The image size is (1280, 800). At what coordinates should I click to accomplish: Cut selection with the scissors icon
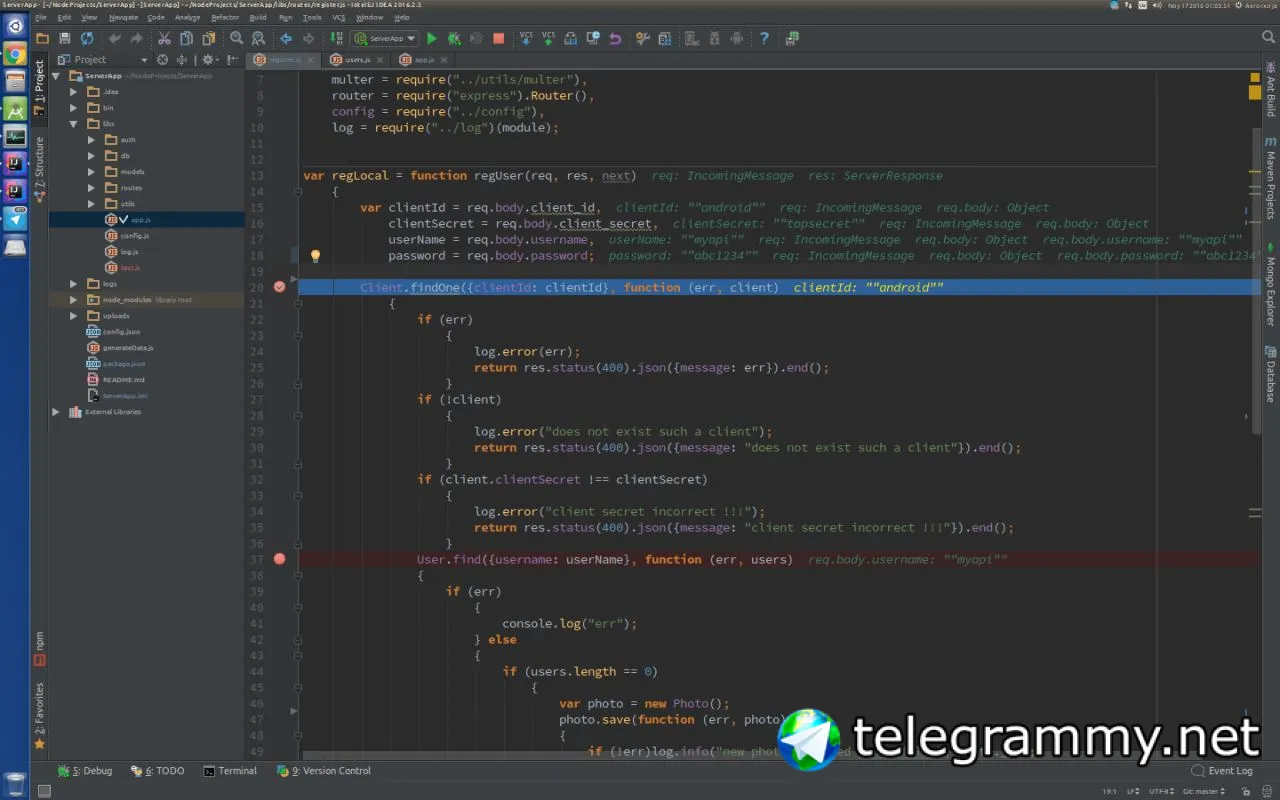[x=165, y=39]
